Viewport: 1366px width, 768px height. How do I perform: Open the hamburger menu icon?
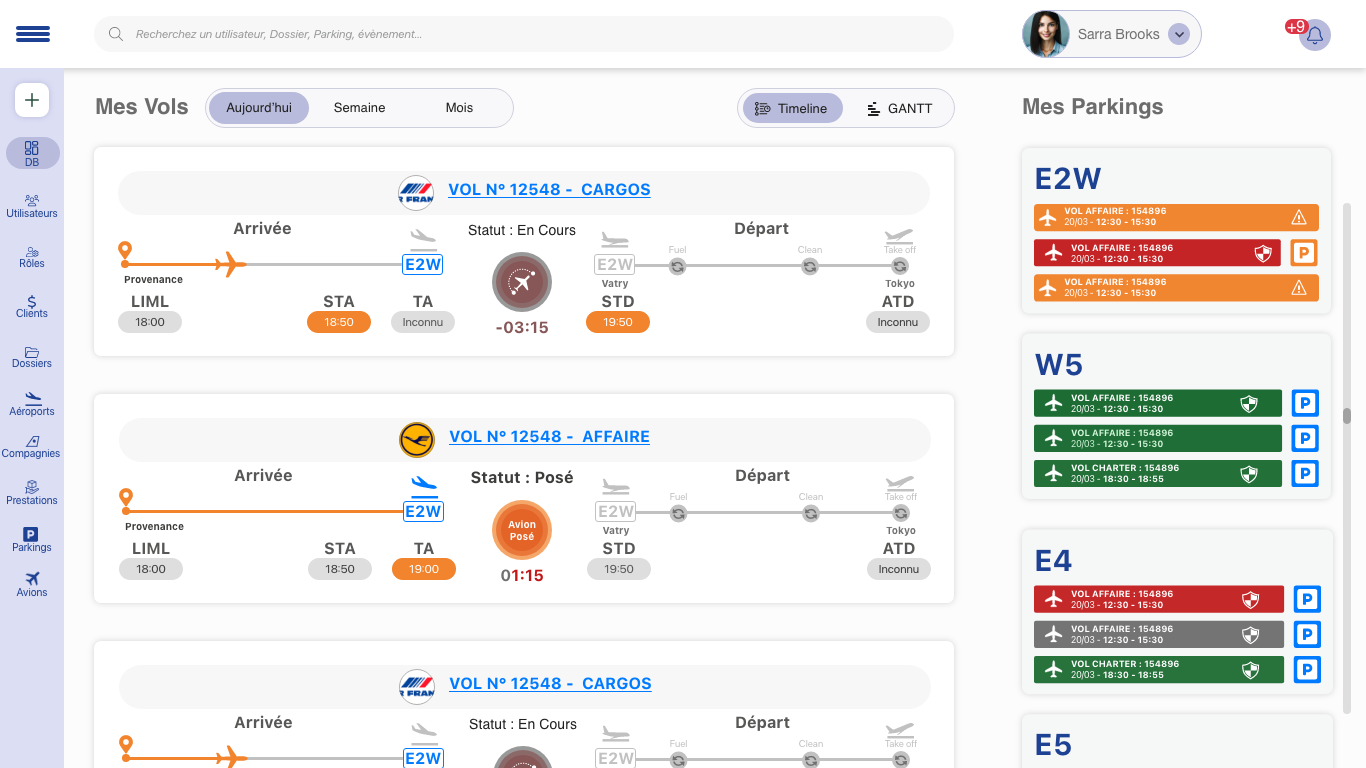point(32,34)
